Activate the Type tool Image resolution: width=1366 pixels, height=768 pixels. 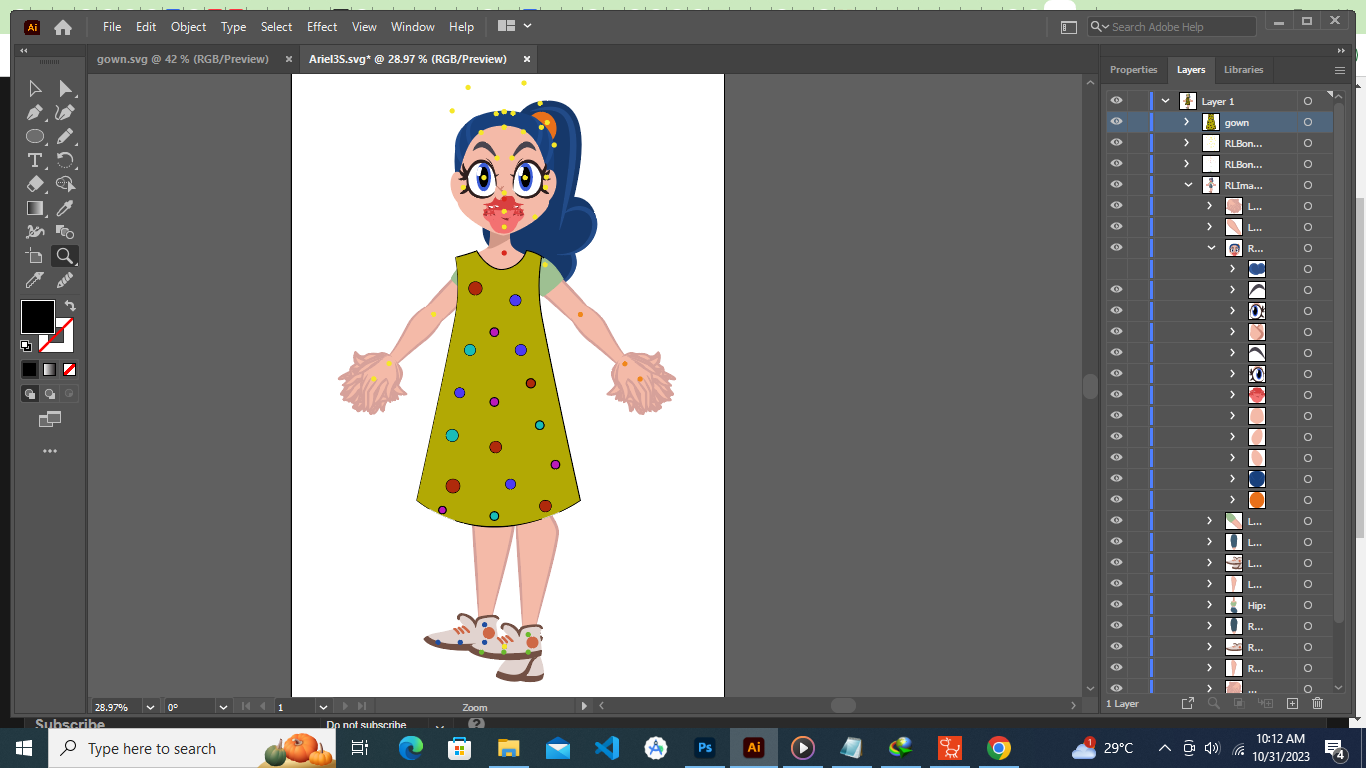[x=35, y=160]
